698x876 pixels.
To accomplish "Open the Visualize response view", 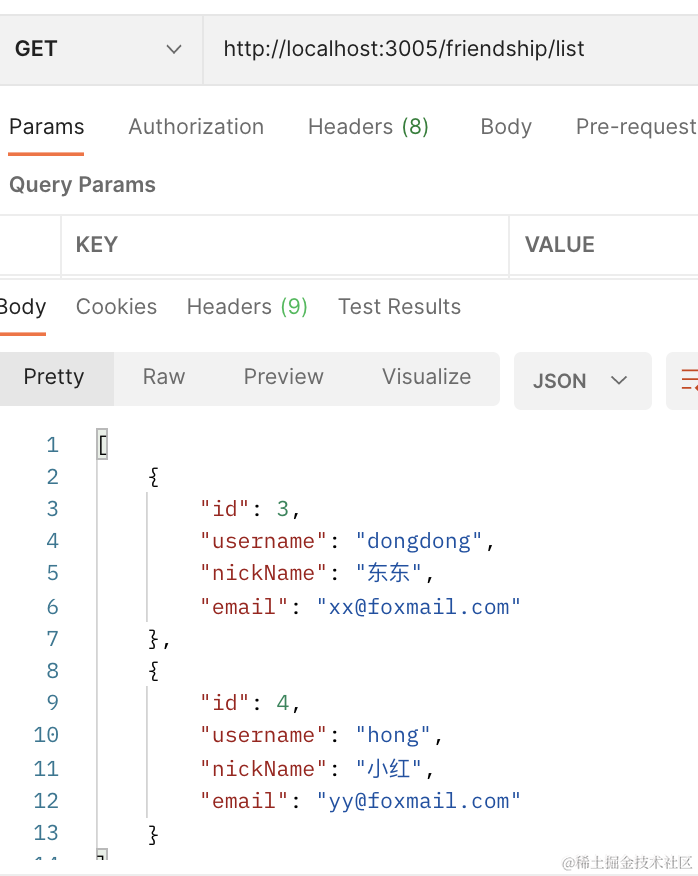I will click(x=426, y=377).
